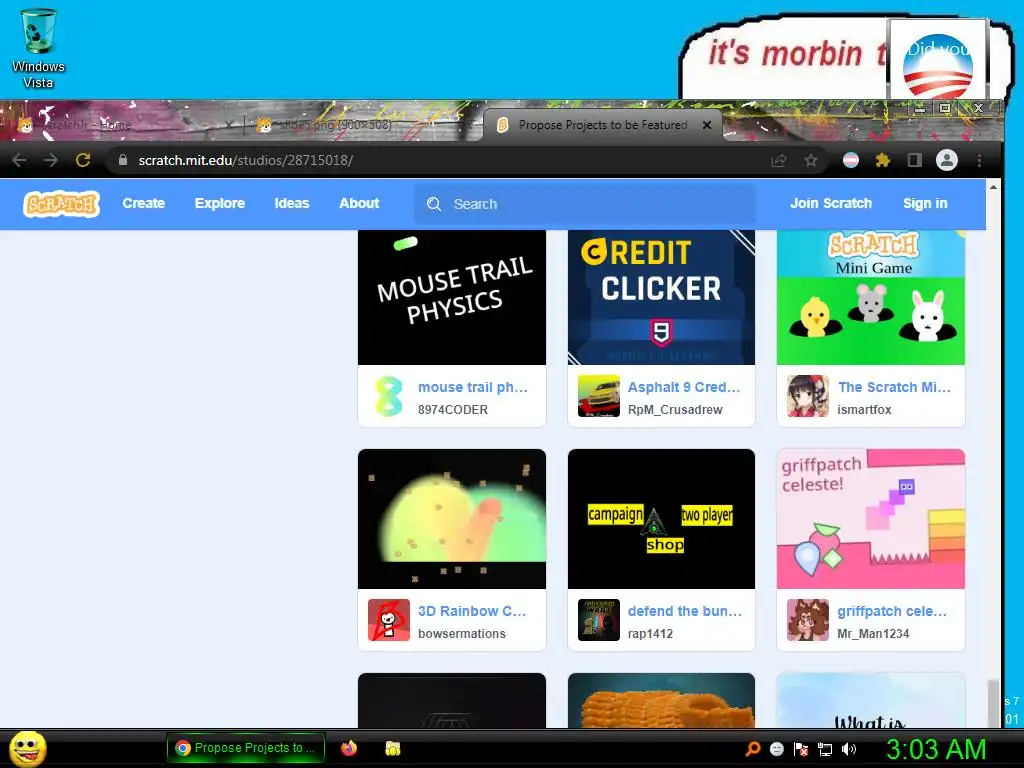Click username Mr_Man1234

pos(873,633)
